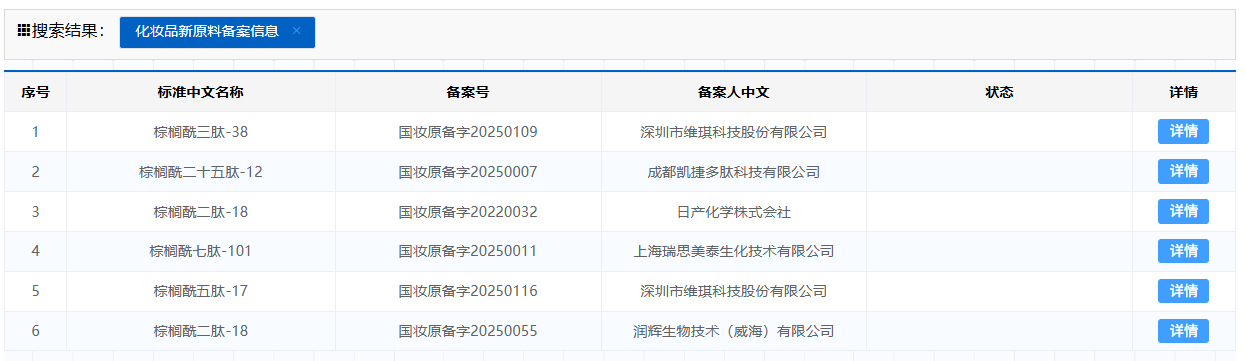
Task: Select the cell 棕榈酰三肽-38
Action: pyautogui.click(x=200, y=132)
